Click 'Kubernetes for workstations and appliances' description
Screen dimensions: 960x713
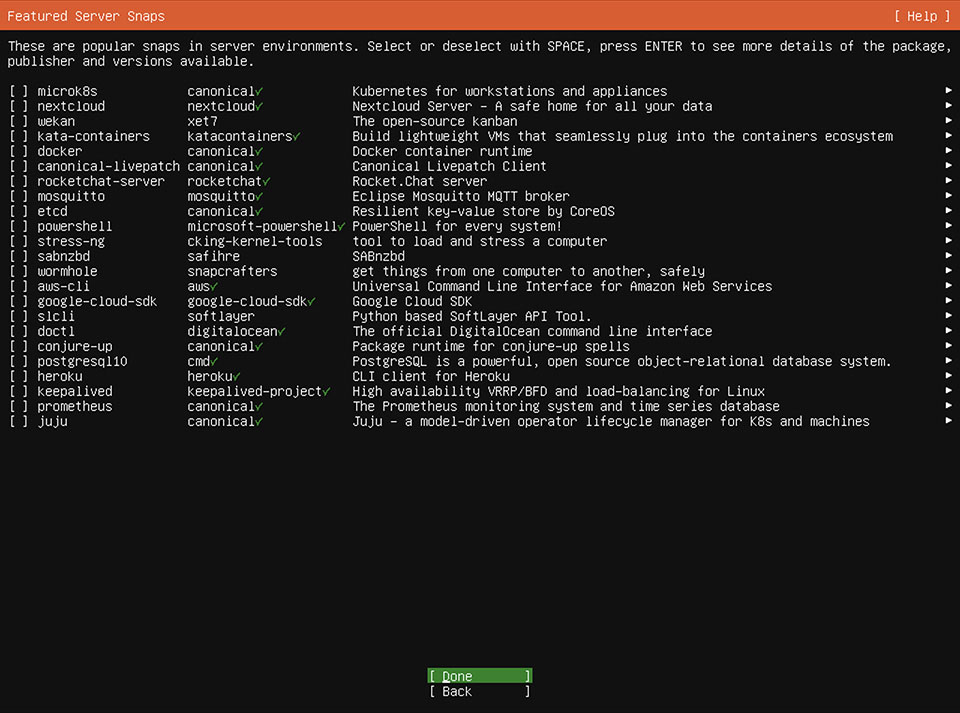tap(509, 91)
